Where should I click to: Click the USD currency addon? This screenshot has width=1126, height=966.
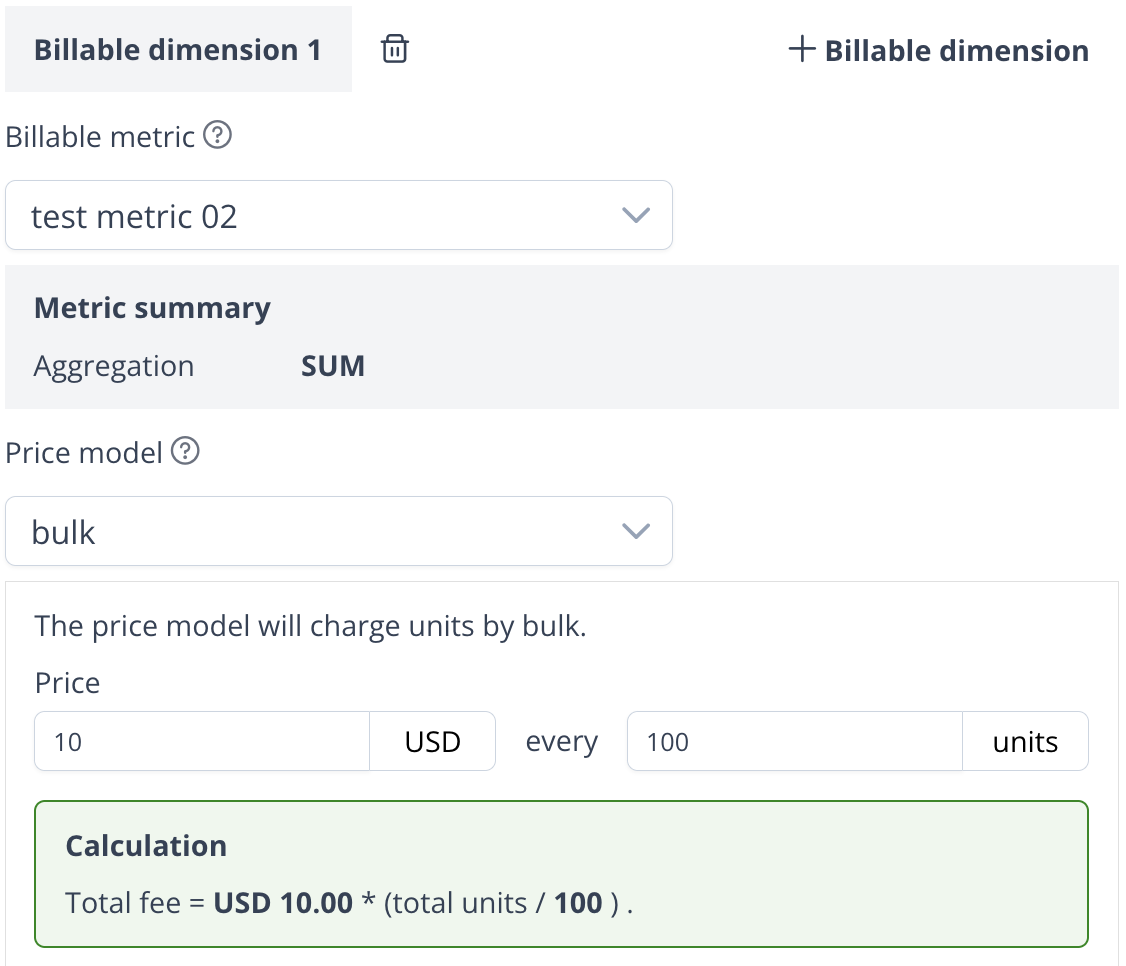point(432,742)
